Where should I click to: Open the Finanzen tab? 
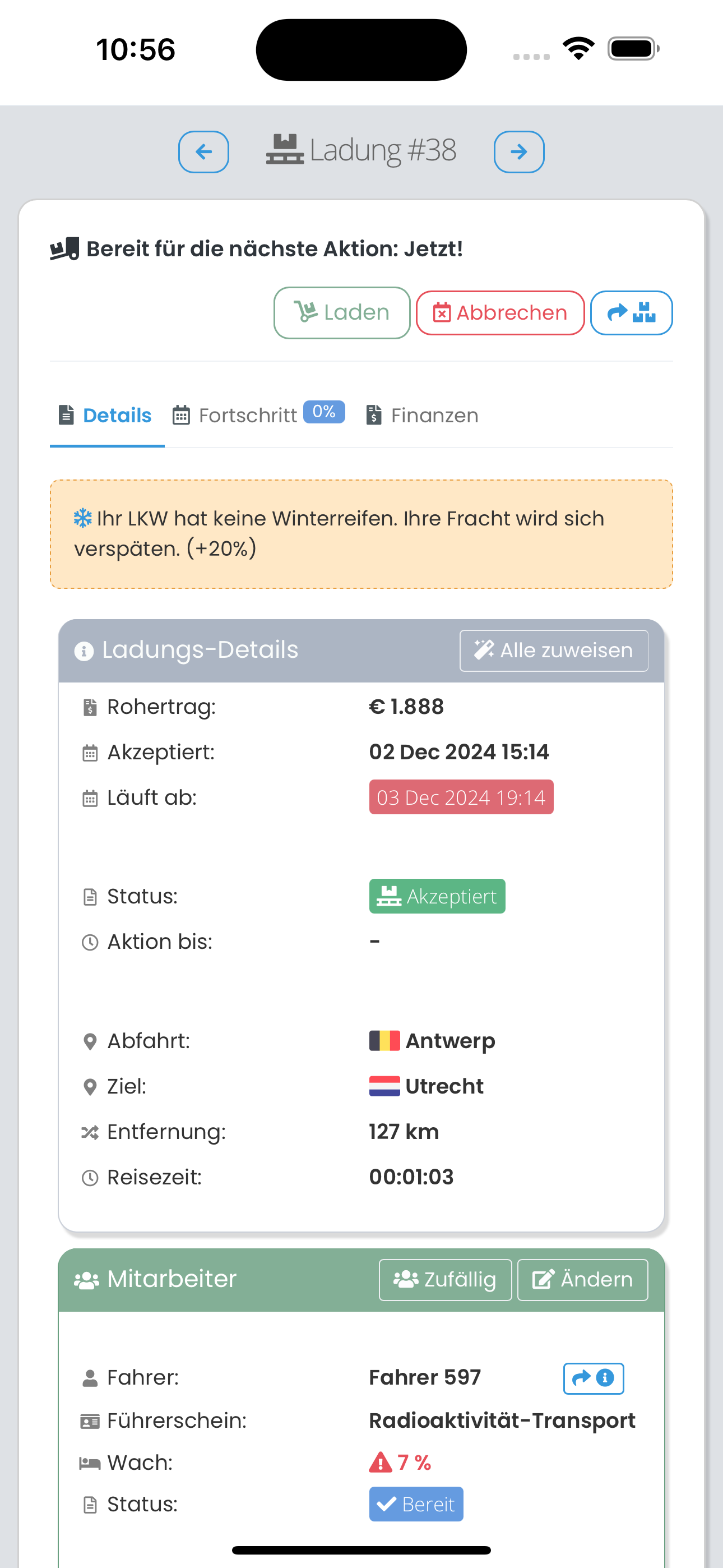coord(423,416)
